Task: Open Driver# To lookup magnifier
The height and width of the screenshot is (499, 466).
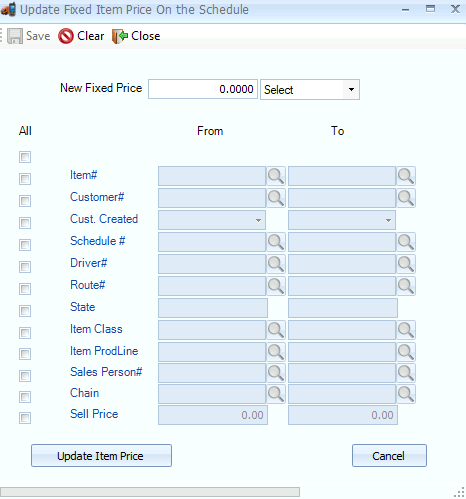Action: pyautogui.click(x=406, y=264)
